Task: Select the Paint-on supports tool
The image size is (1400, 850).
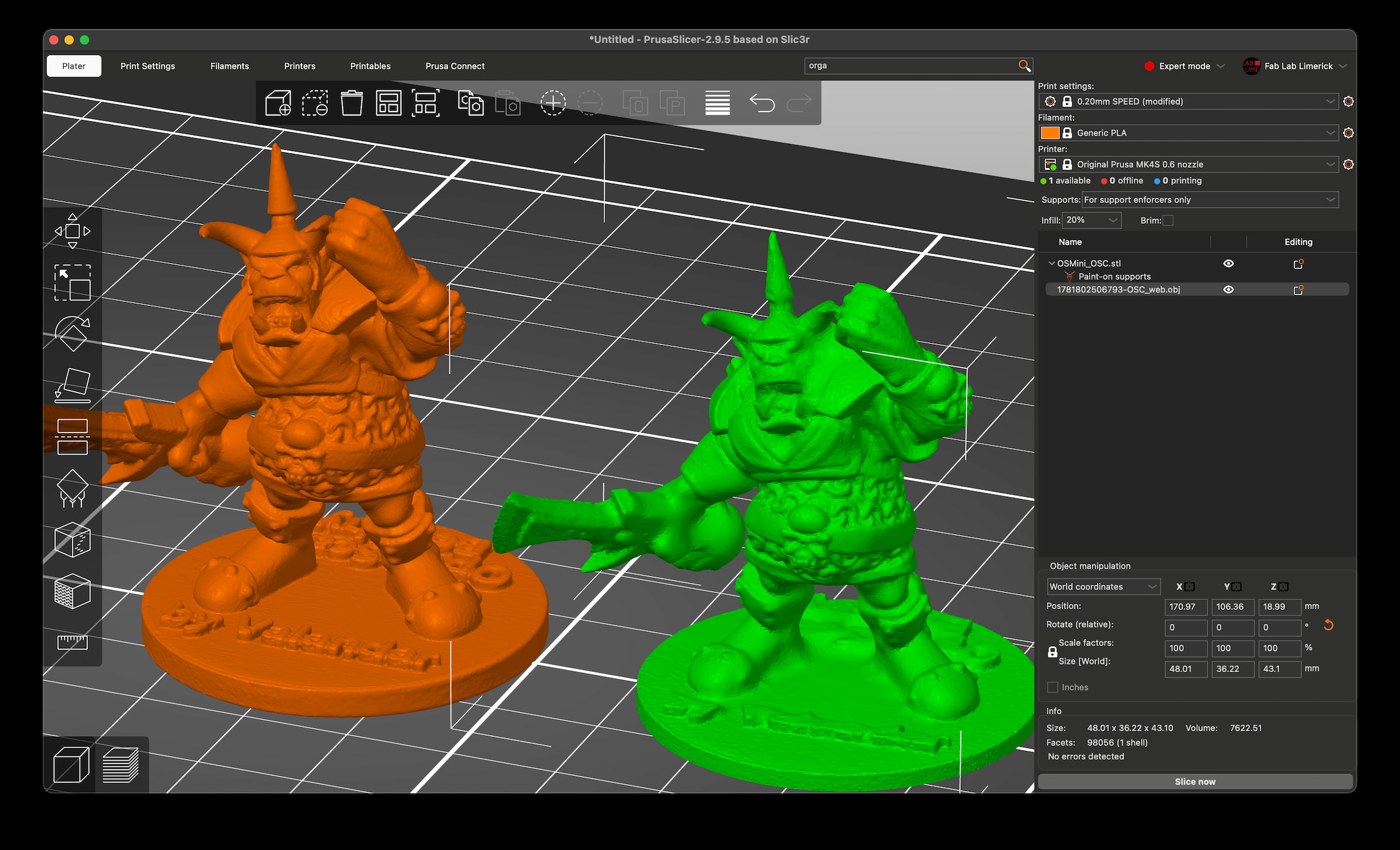Action: pos(72,489)
